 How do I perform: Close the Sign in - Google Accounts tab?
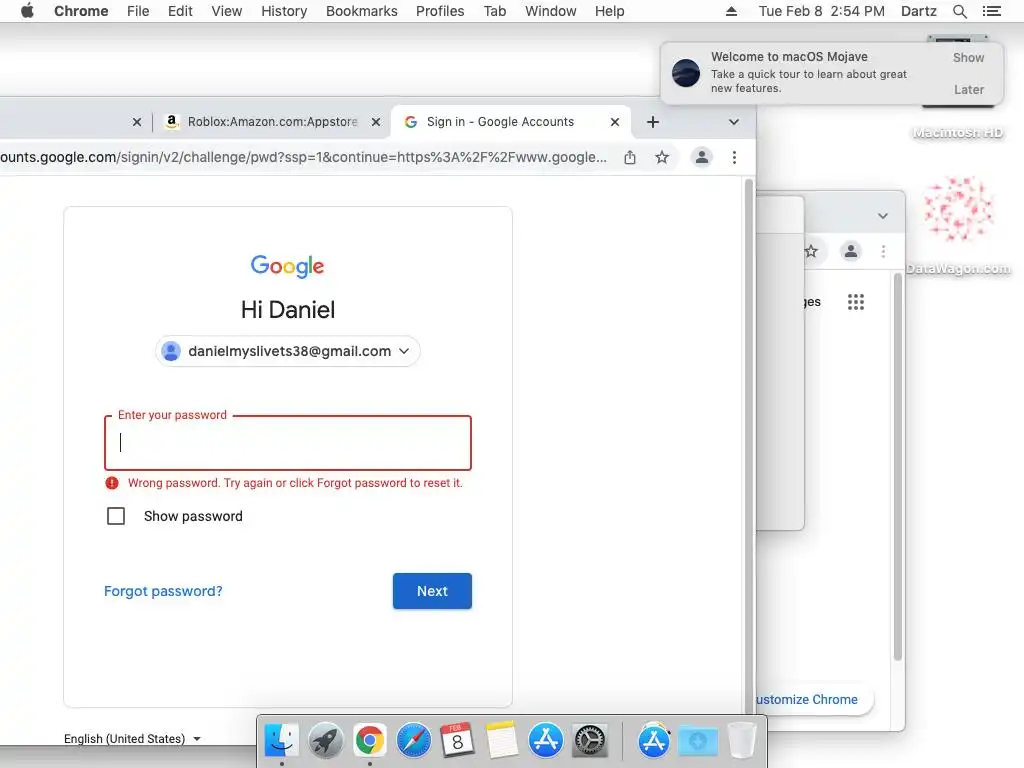(x=615, y=122)
